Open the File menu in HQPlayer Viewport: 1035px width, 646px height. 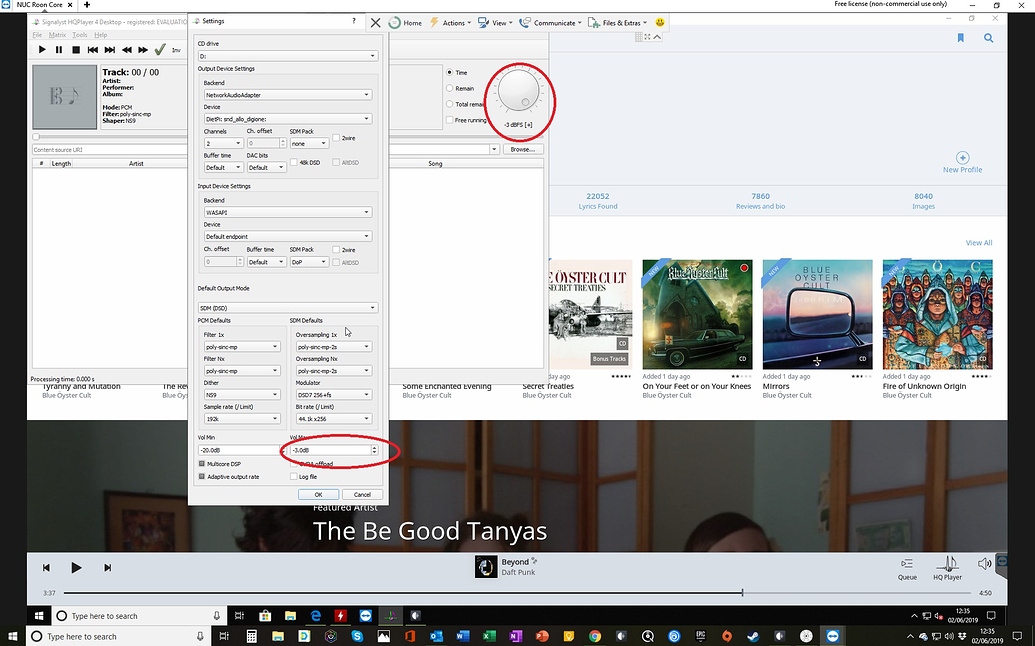(x=37, y=35)
